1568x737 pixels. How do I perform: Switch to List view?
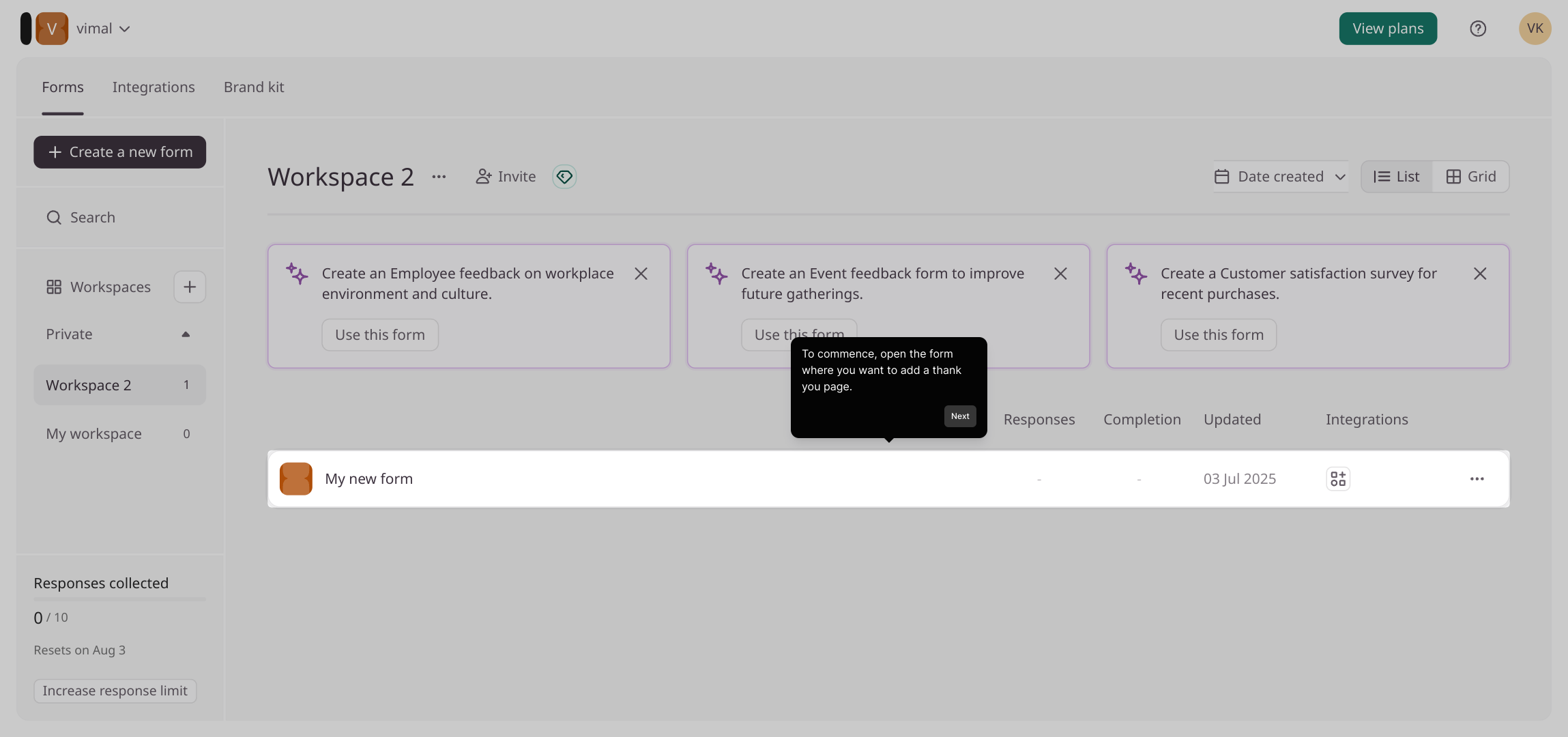click(1397, 177)
